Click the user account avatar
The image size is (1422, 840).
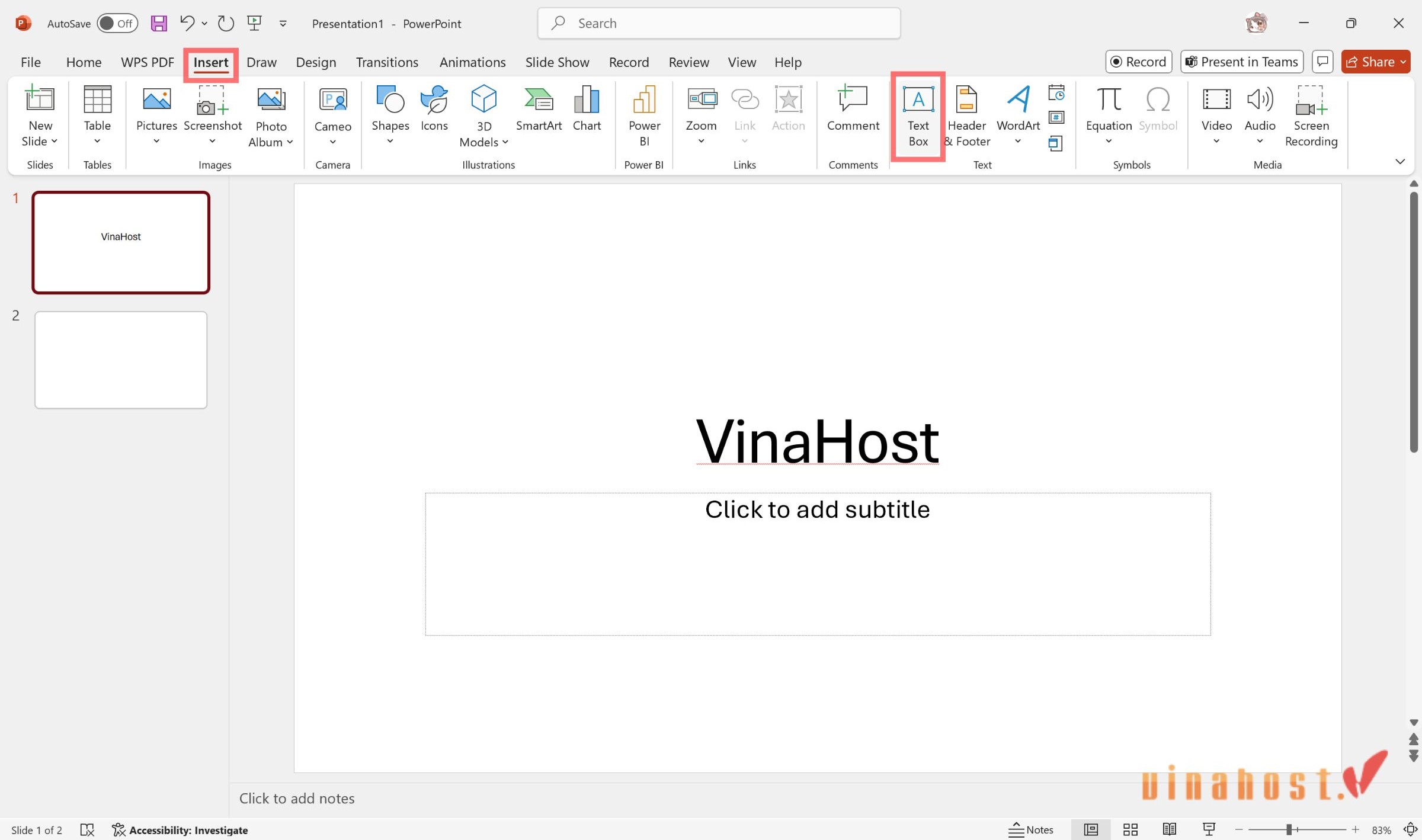pos(1256,23)
